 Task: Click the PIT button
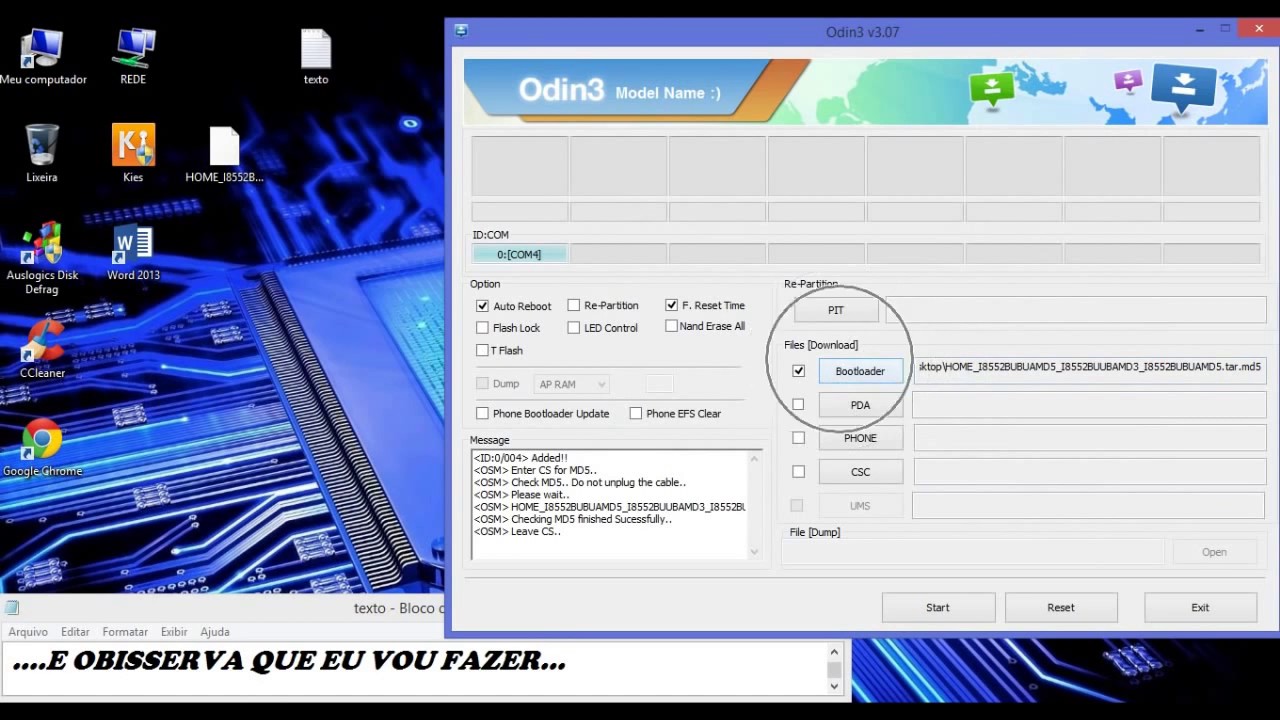pos(836,310)
